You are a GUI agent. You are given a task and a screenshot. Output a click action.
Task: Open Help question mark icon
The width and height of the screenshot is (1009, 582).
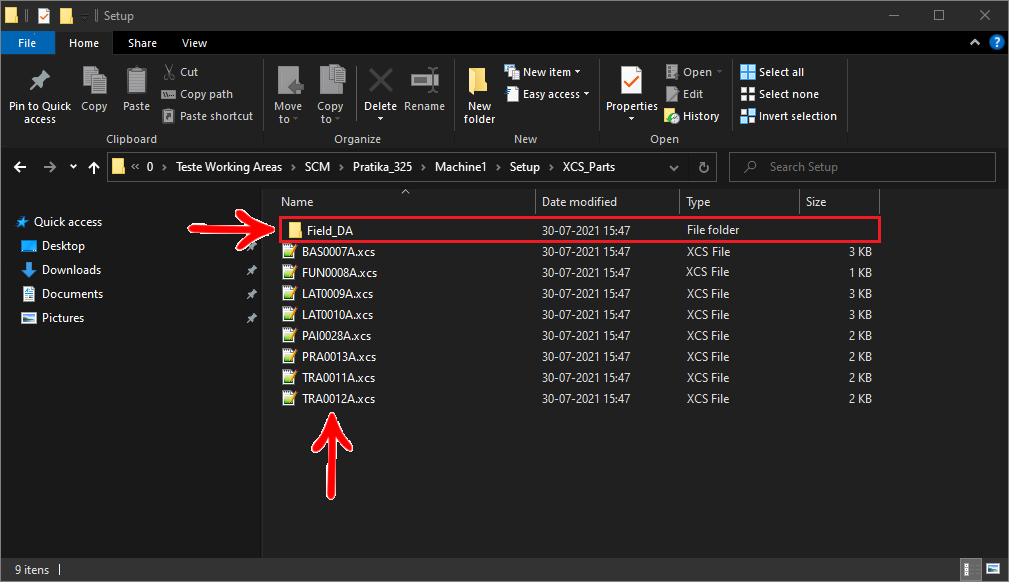pyautogui.click(x=996, y=42)
